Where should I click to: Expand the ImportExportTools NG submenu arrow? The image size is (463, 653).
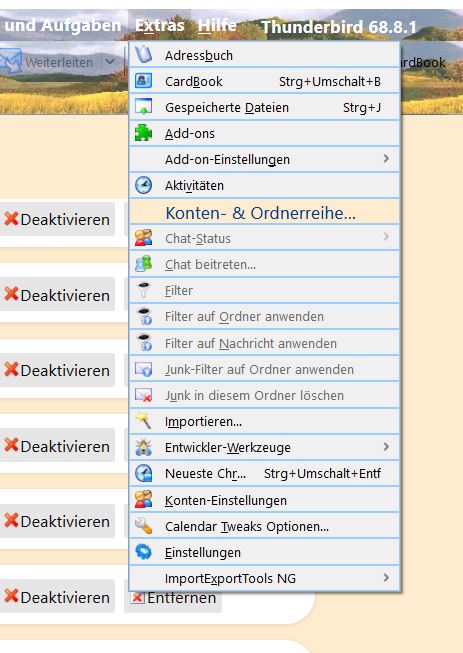(x=386, y=577)
